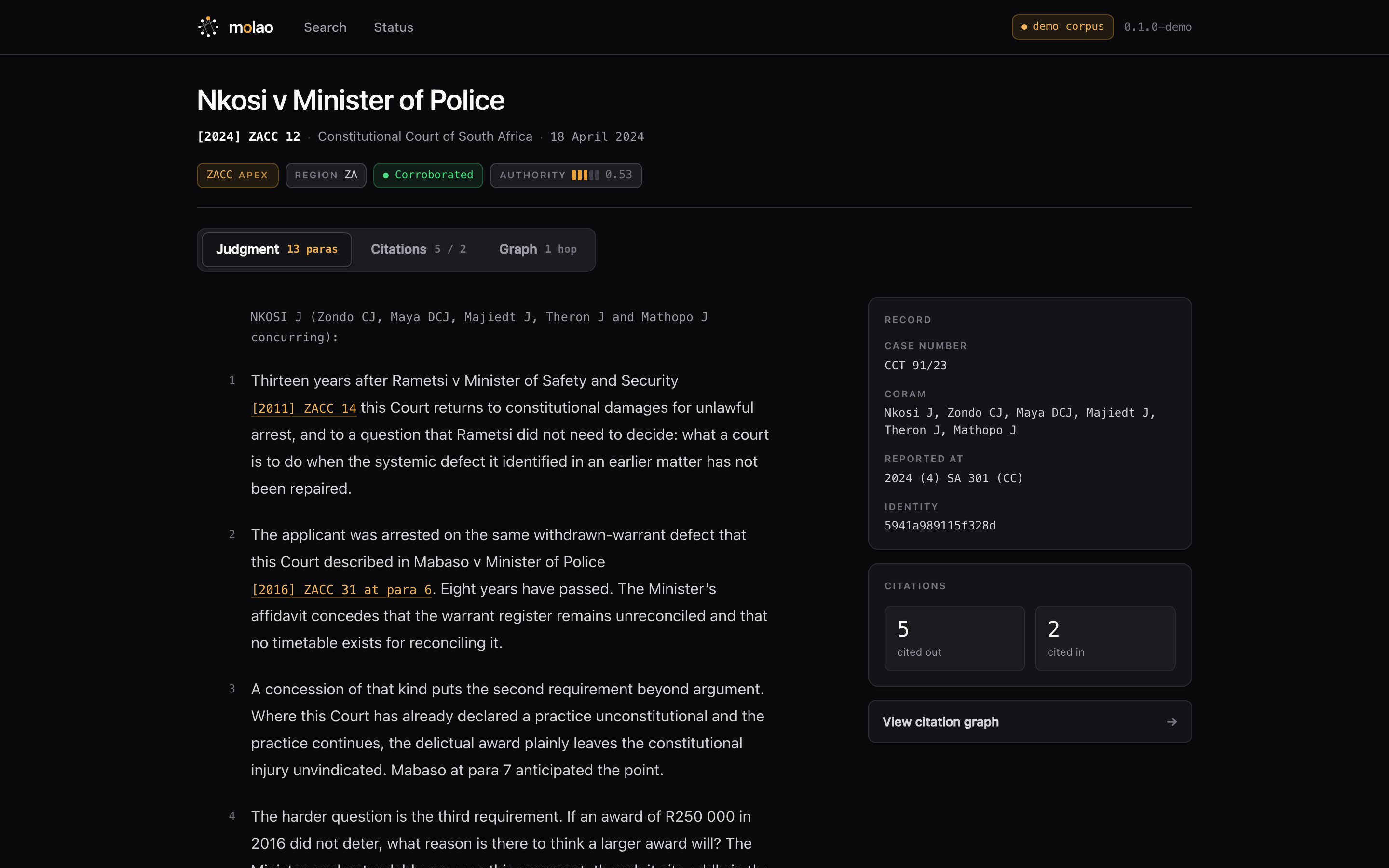
Task: Click the RECORD panel heading
Action: point(908,320)
